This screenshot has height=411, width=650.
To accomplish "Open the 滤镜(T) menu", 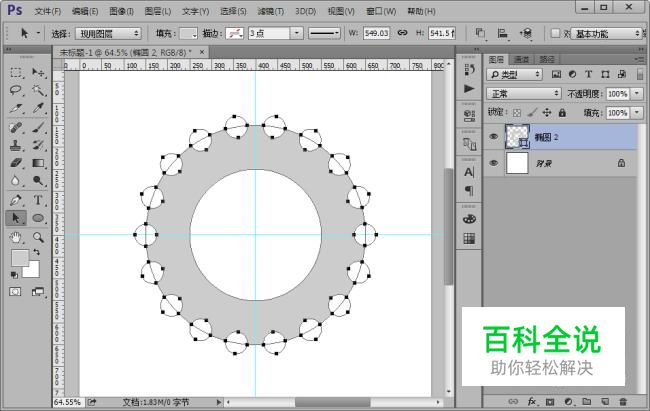I will point(271,11).
